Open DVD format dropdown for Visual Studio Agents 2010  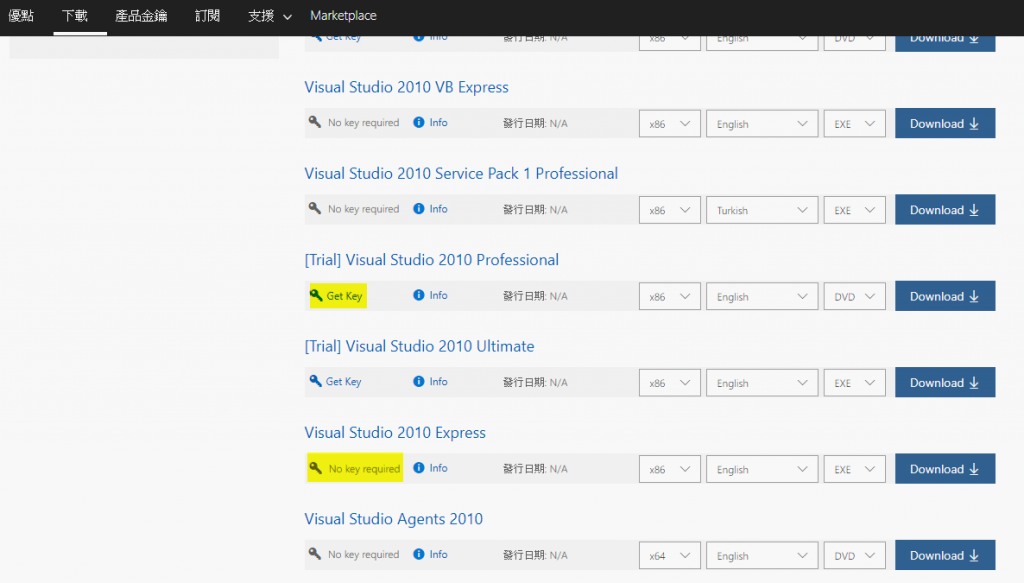(854, 556)
